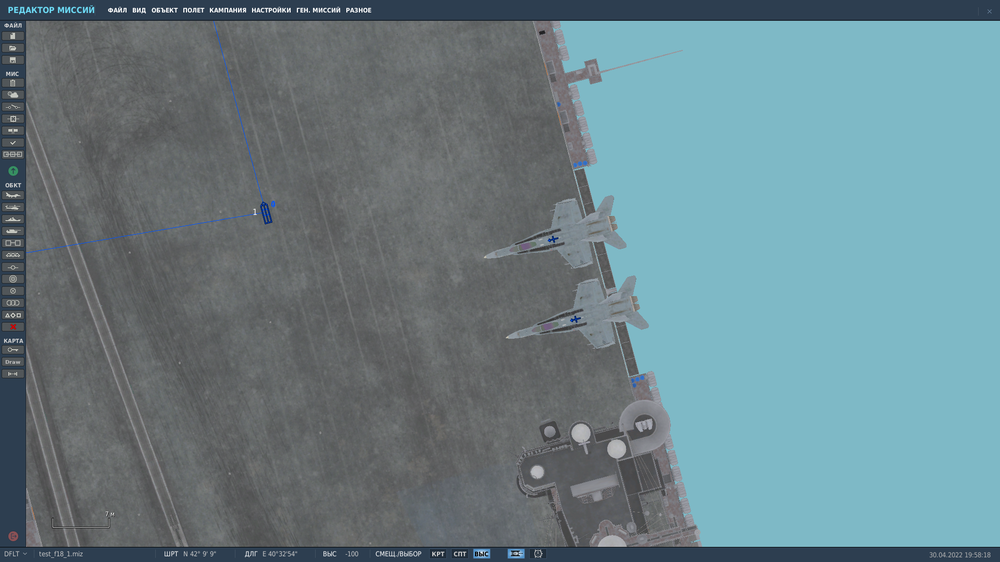Expand the DFLT dropdown in status bar
Viewport: 1000px width, 562px height.
pyautogui.click(x=15, y=554)
